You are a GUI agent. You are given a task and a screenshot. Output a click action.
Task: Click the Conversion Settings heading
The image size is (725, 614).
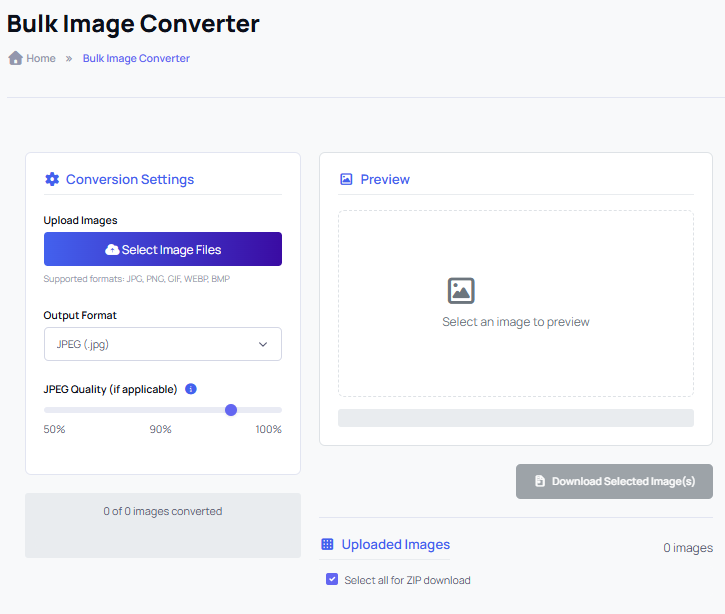point(130,179)
